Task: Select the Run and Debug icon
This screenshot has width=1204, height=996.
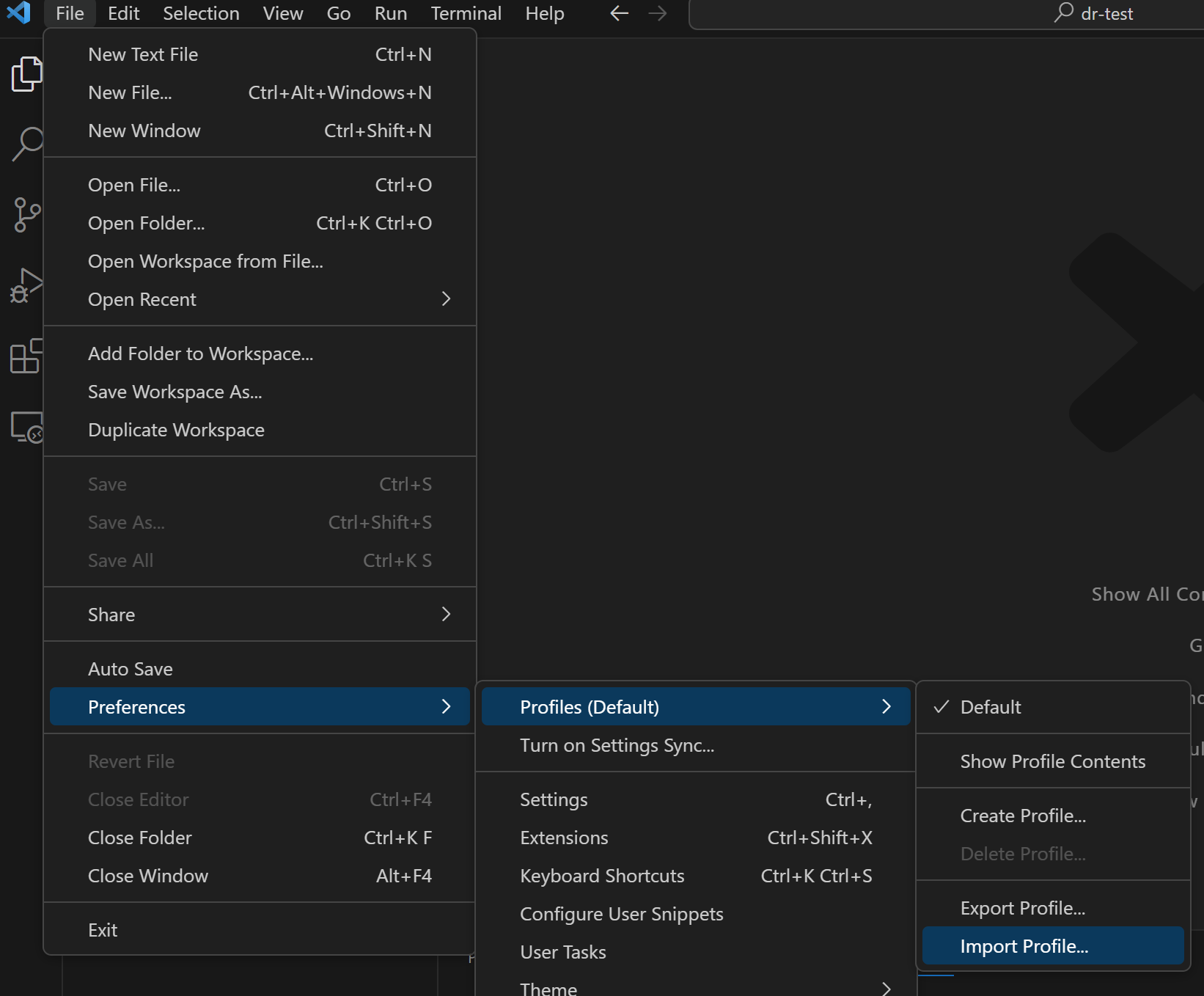Action: (x=27, y=286)
